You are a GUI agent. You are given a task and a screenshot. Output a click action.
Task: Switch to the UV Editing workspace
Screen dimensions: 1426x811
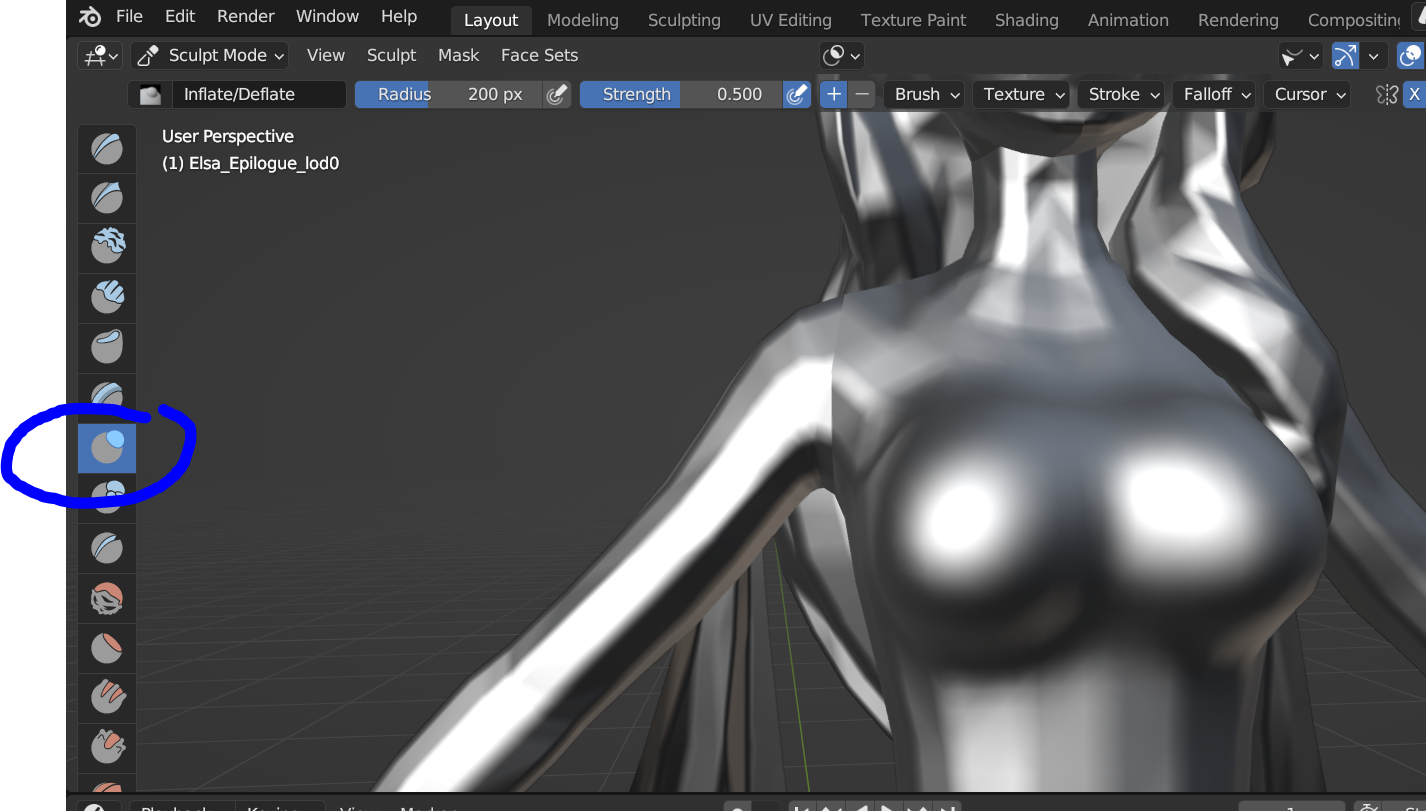coord(791,20)
